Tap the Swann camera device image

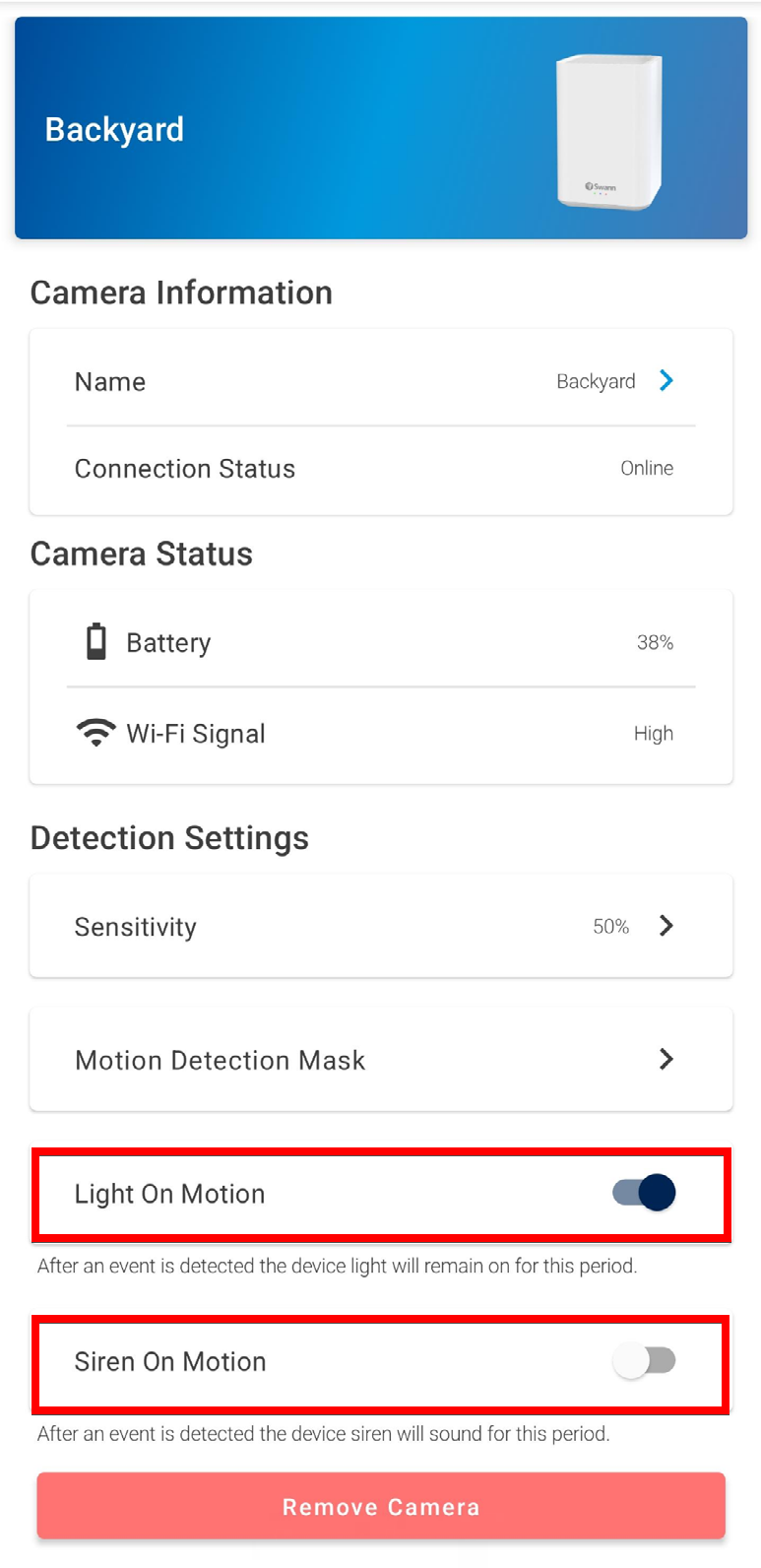point(609,131)
